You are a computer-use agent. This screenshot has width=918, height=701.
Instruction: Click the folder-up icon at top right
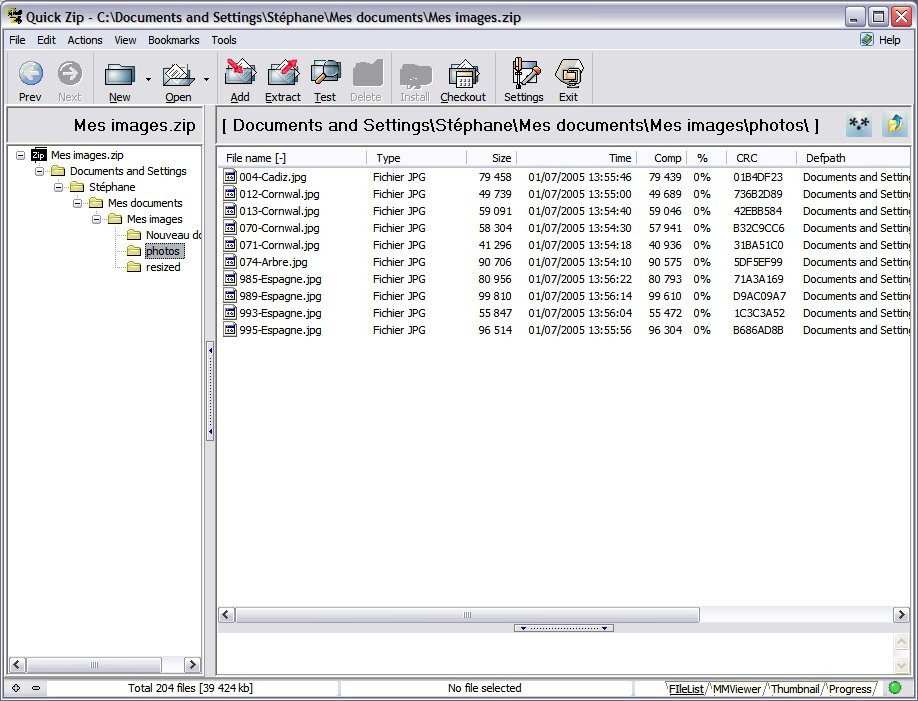[894, 125]
